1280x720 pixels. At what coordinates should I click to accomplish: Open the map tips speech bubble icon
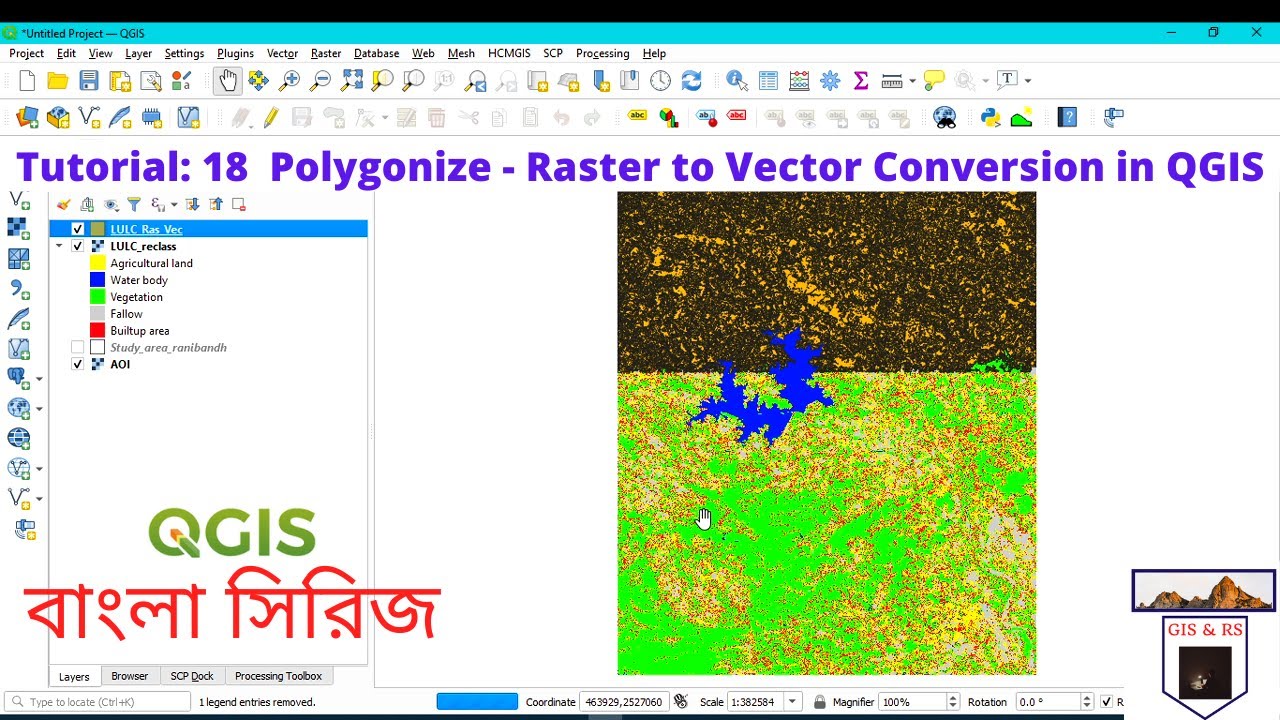(934, 81)
